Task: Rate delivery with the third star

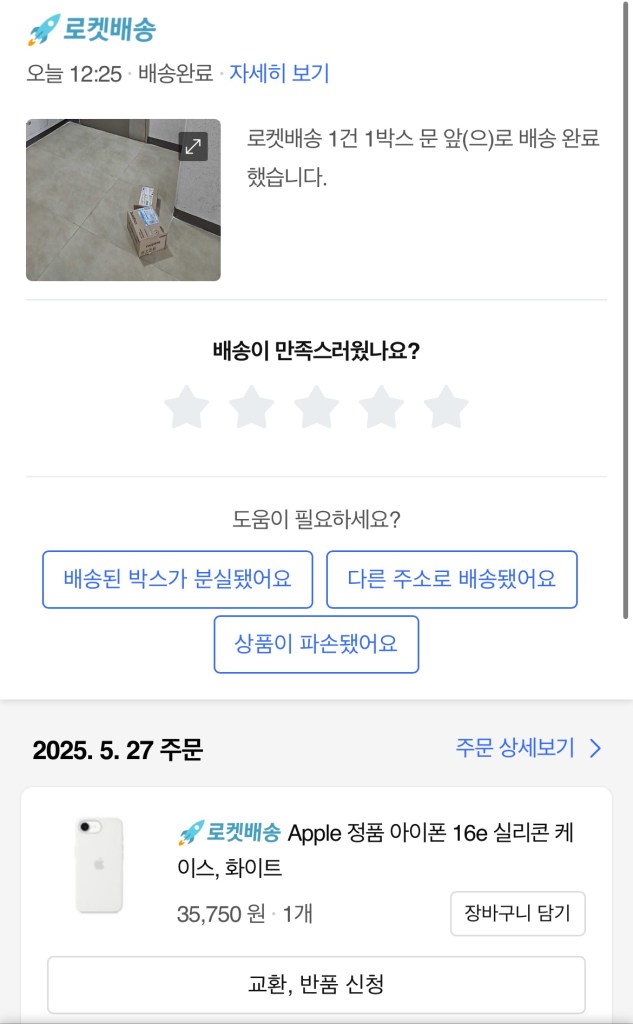Action: click(x=316, y=408)
